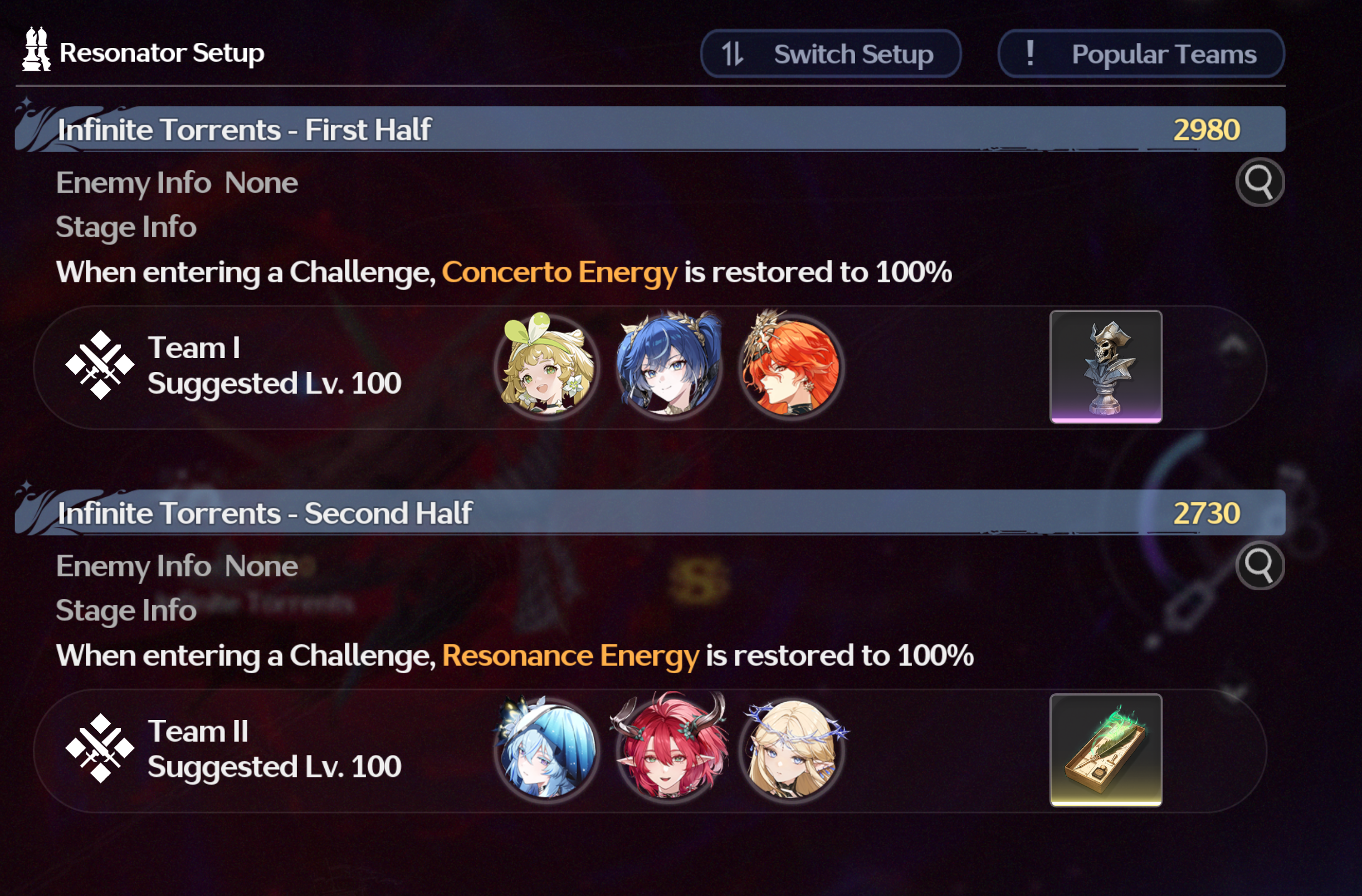
Task: Select the orange-haired resonator in Team I
Action: (x=792, y=365)
